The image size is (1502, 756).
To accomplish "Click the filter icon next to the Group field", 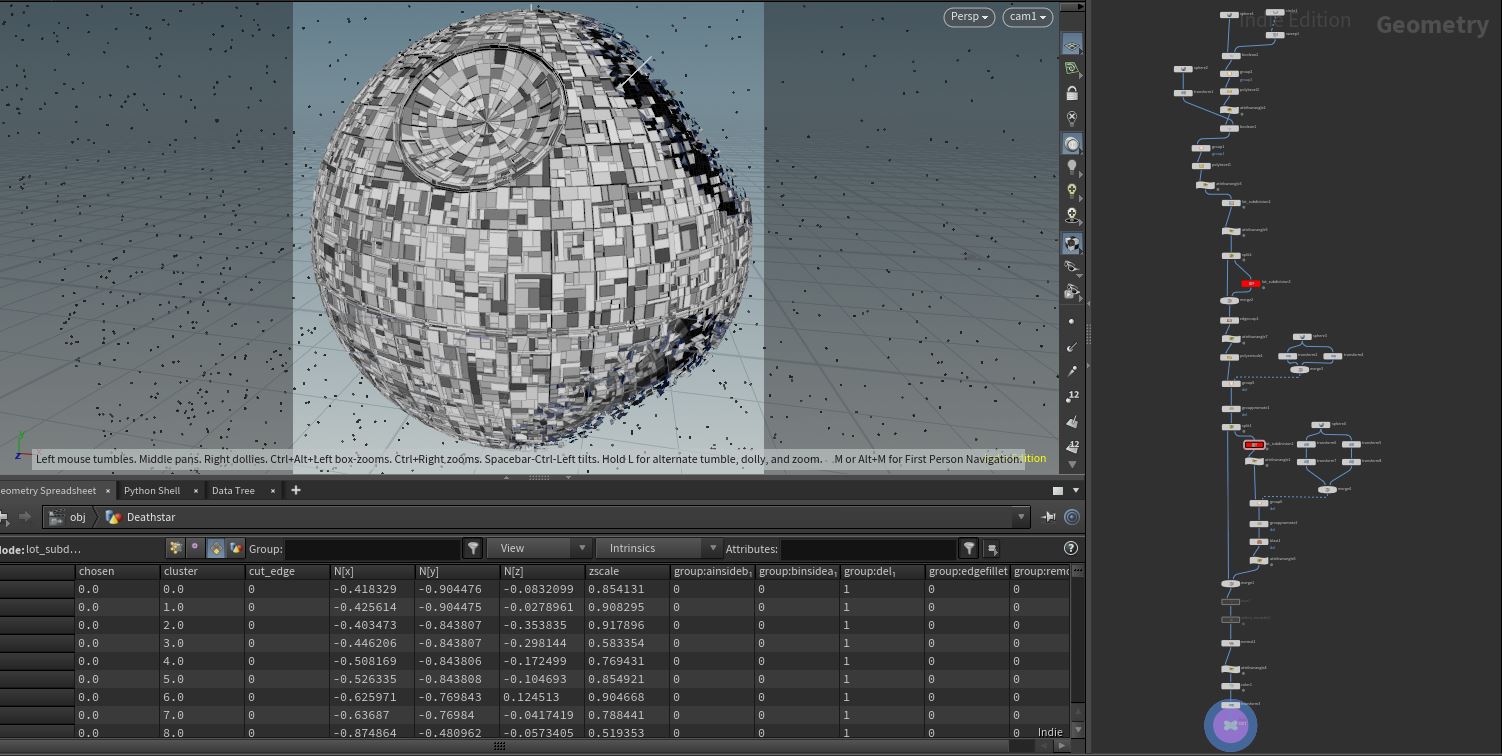I will pos(473,548).
